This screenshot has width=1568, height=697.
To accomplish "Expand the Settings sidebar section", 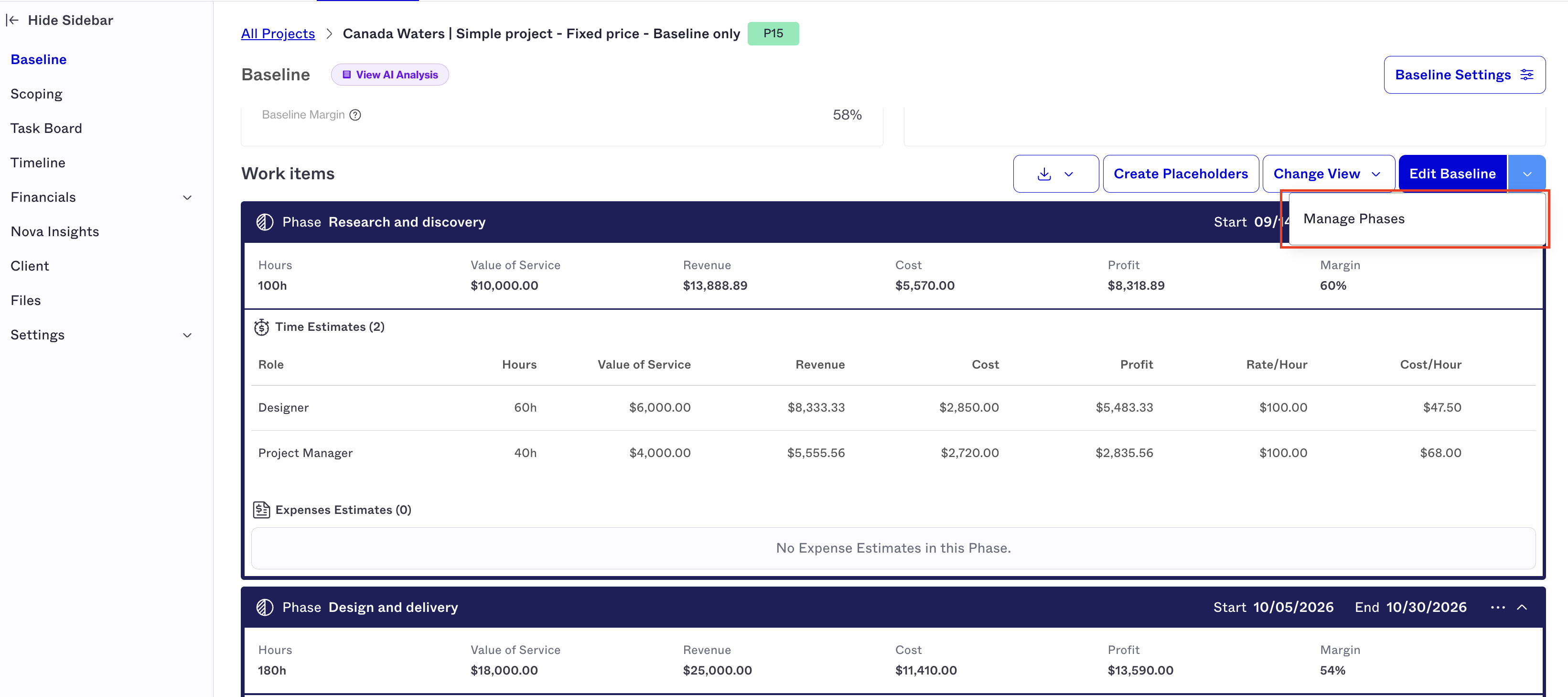I will pyautogui.click(x=187, y=335).
